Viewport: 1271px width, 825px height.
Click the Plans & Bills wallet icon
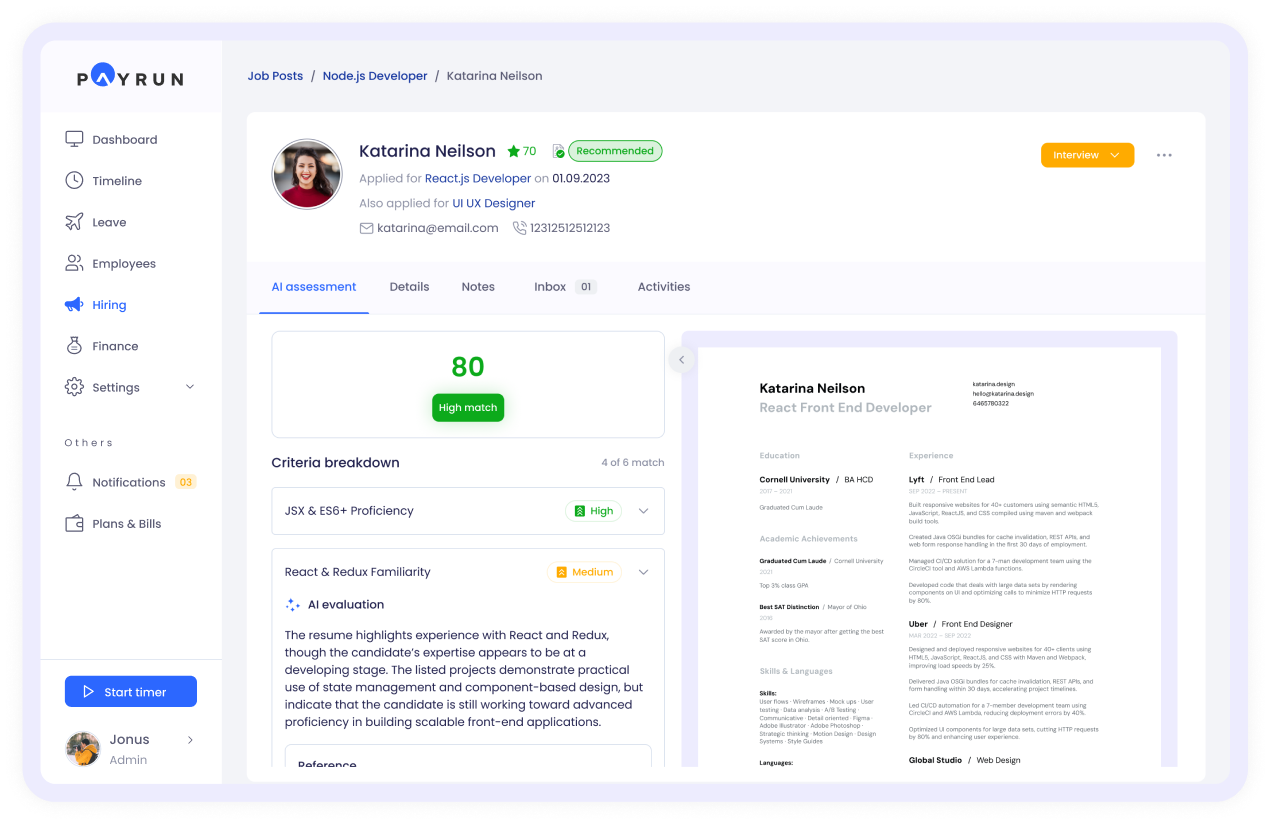pos(74,523)
